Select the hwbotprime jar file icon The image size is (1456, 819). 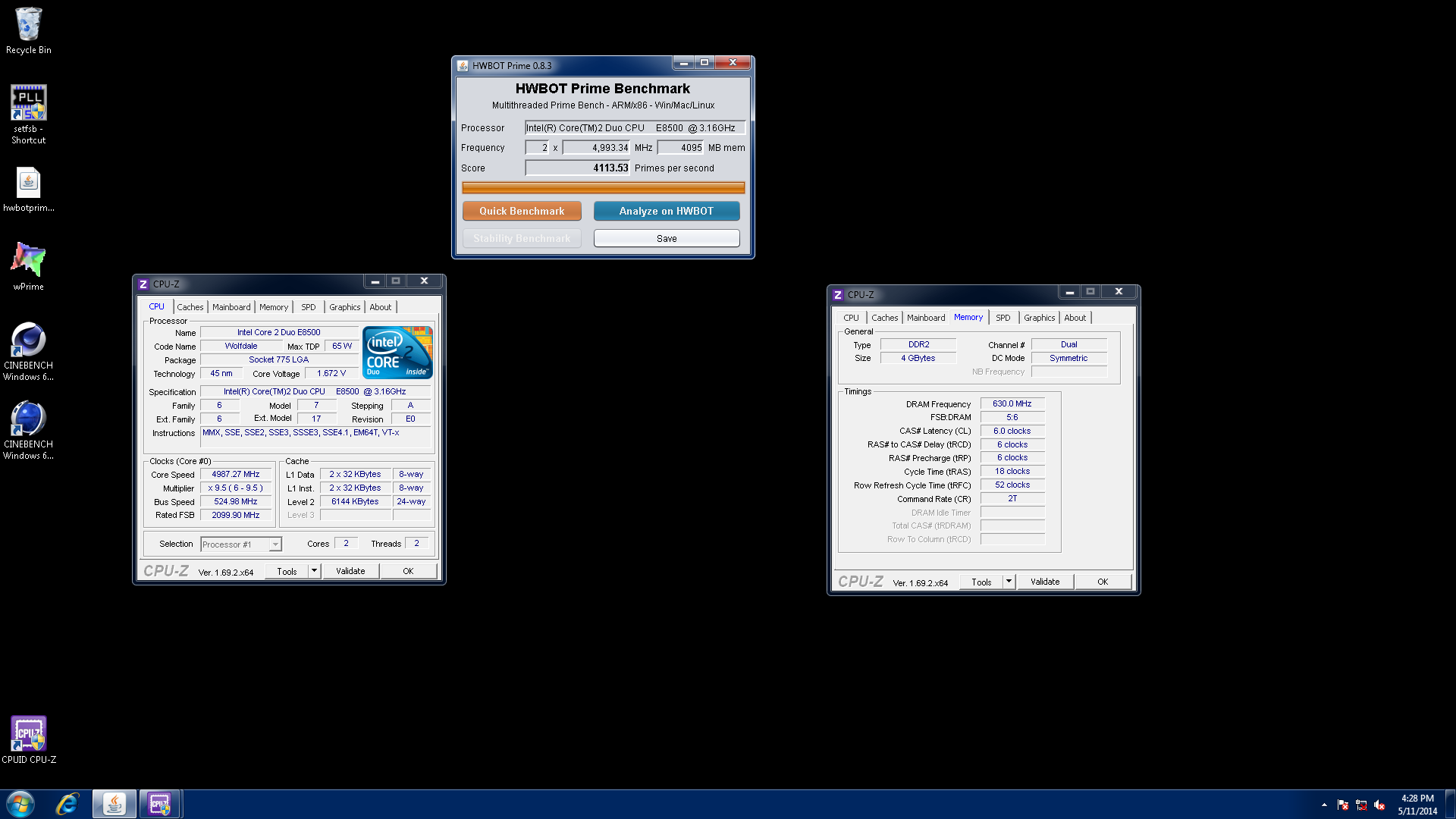point(29,190)
